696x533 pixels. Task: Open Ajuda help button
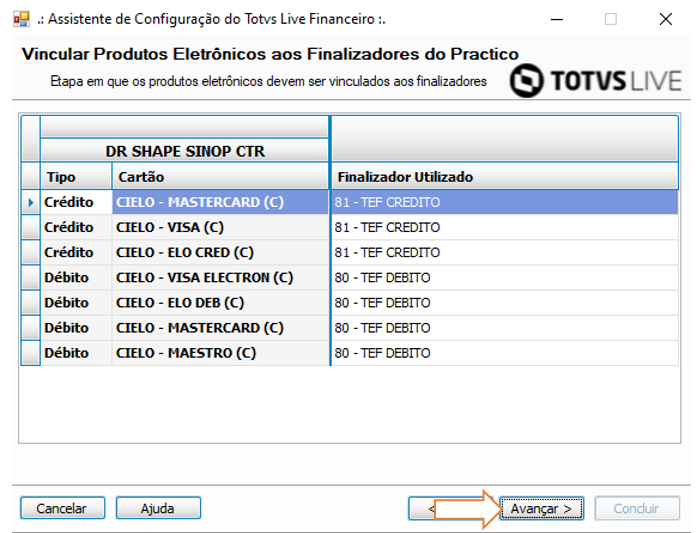158,508
